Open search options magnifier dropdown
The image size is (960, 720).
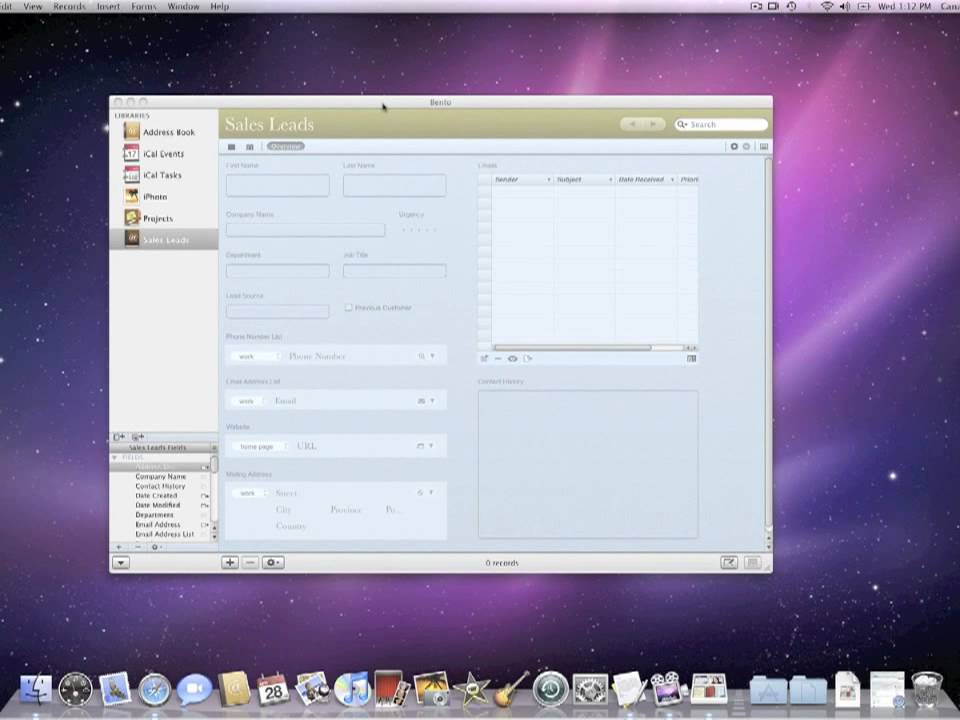point(682,124)
